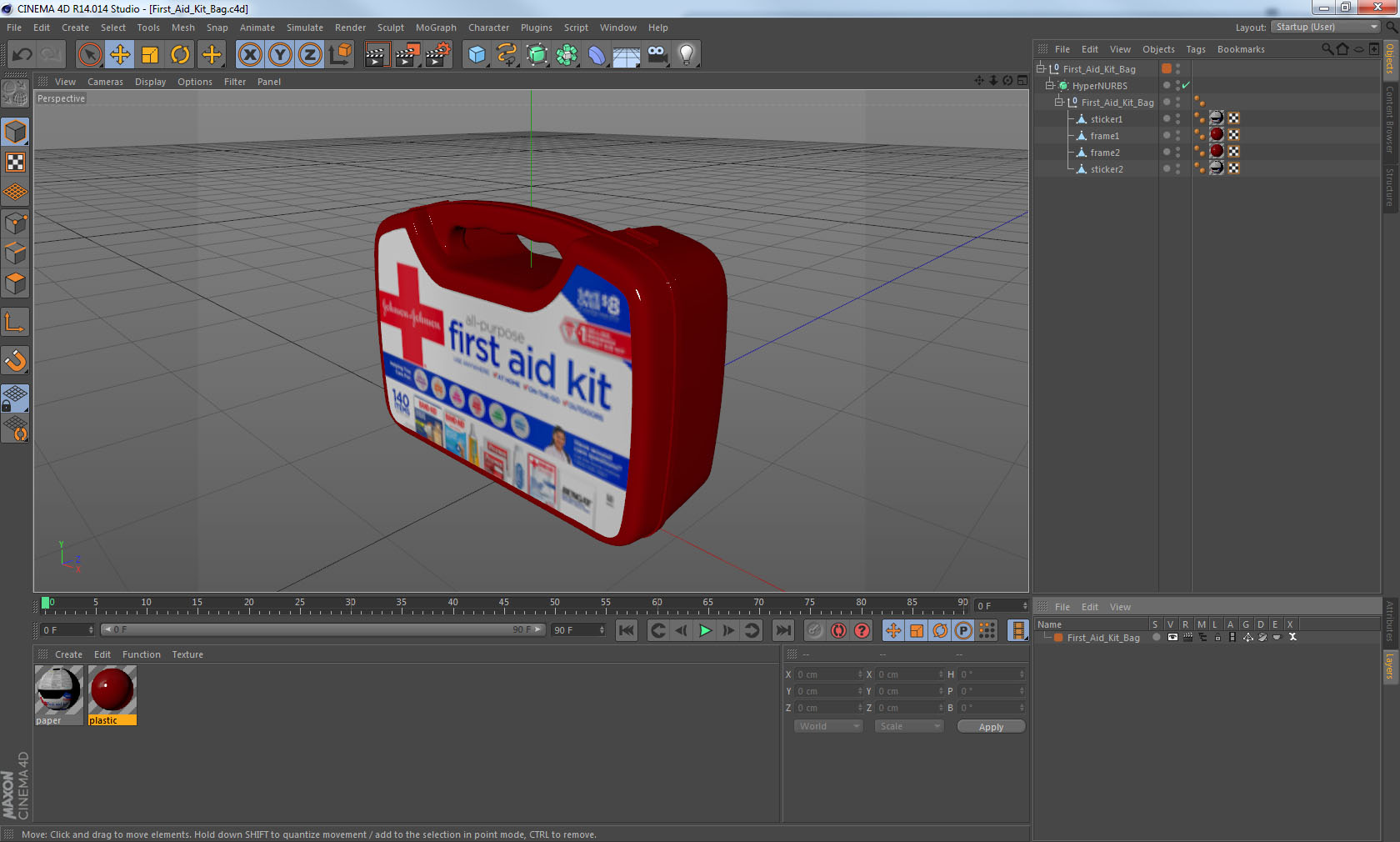Open the Render menu
Viewport: 1400px width, 842px height.
click(x=350, y=28)
